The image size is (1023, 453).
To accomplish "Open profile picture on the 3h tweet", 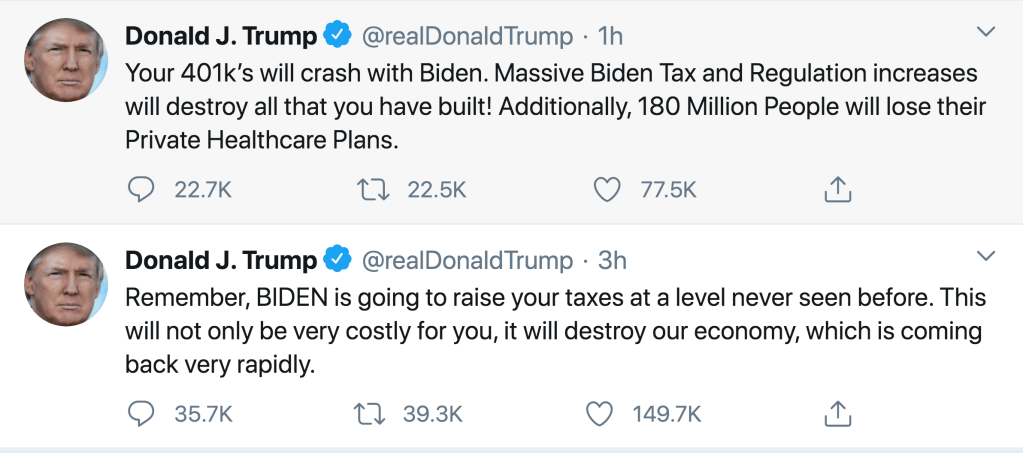I will pos(65,283).
